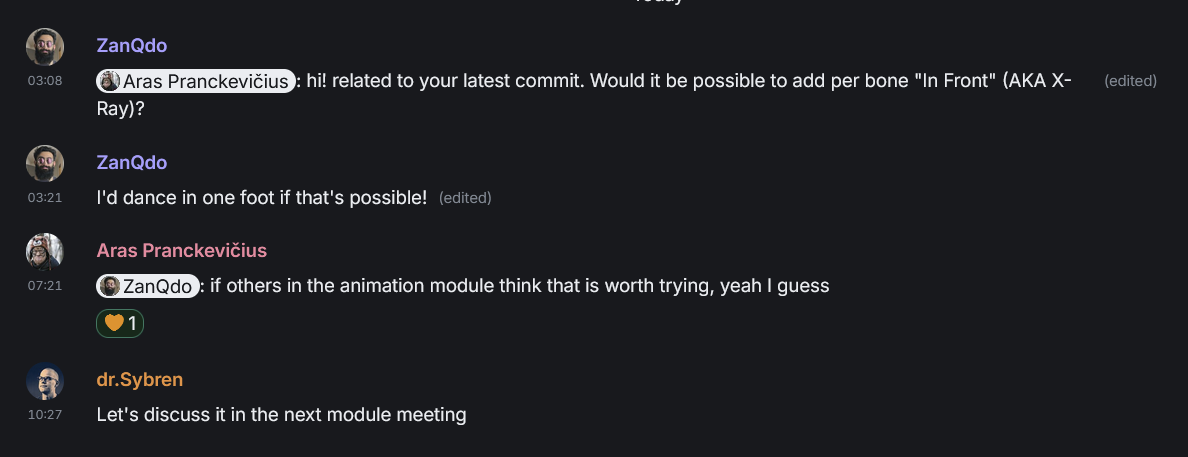The image size is (1188, 457).
Task: Click the 03:08 message timestamp
Action: click(45, 80)
